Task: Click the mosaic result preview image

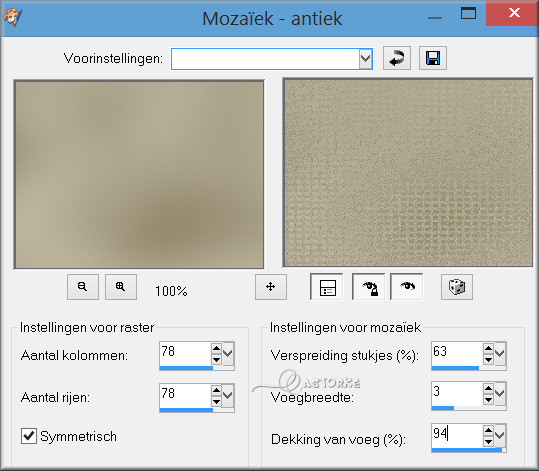Action: (408, 173)
